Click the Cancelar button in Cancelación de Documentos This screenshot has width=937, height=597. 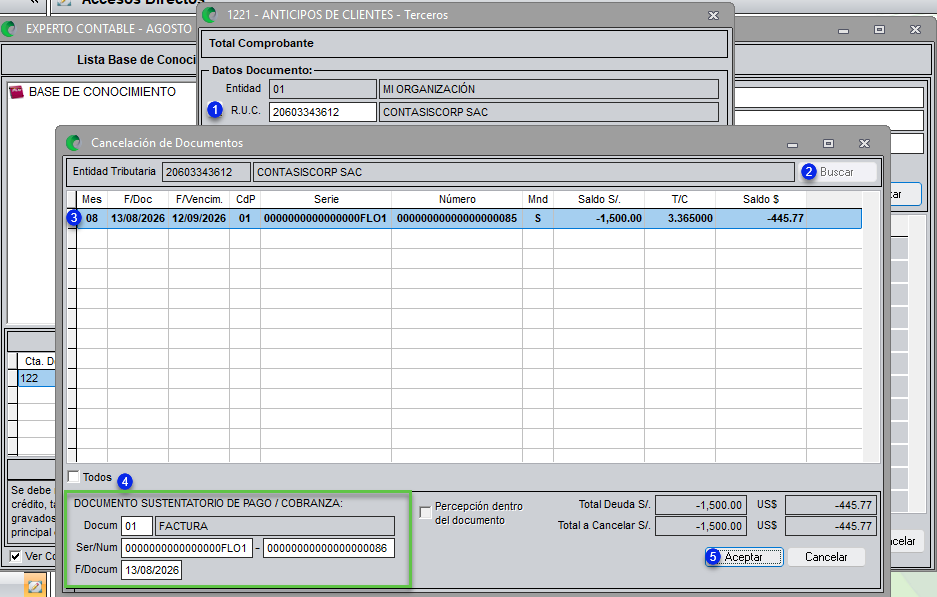(x=826, y=557)
